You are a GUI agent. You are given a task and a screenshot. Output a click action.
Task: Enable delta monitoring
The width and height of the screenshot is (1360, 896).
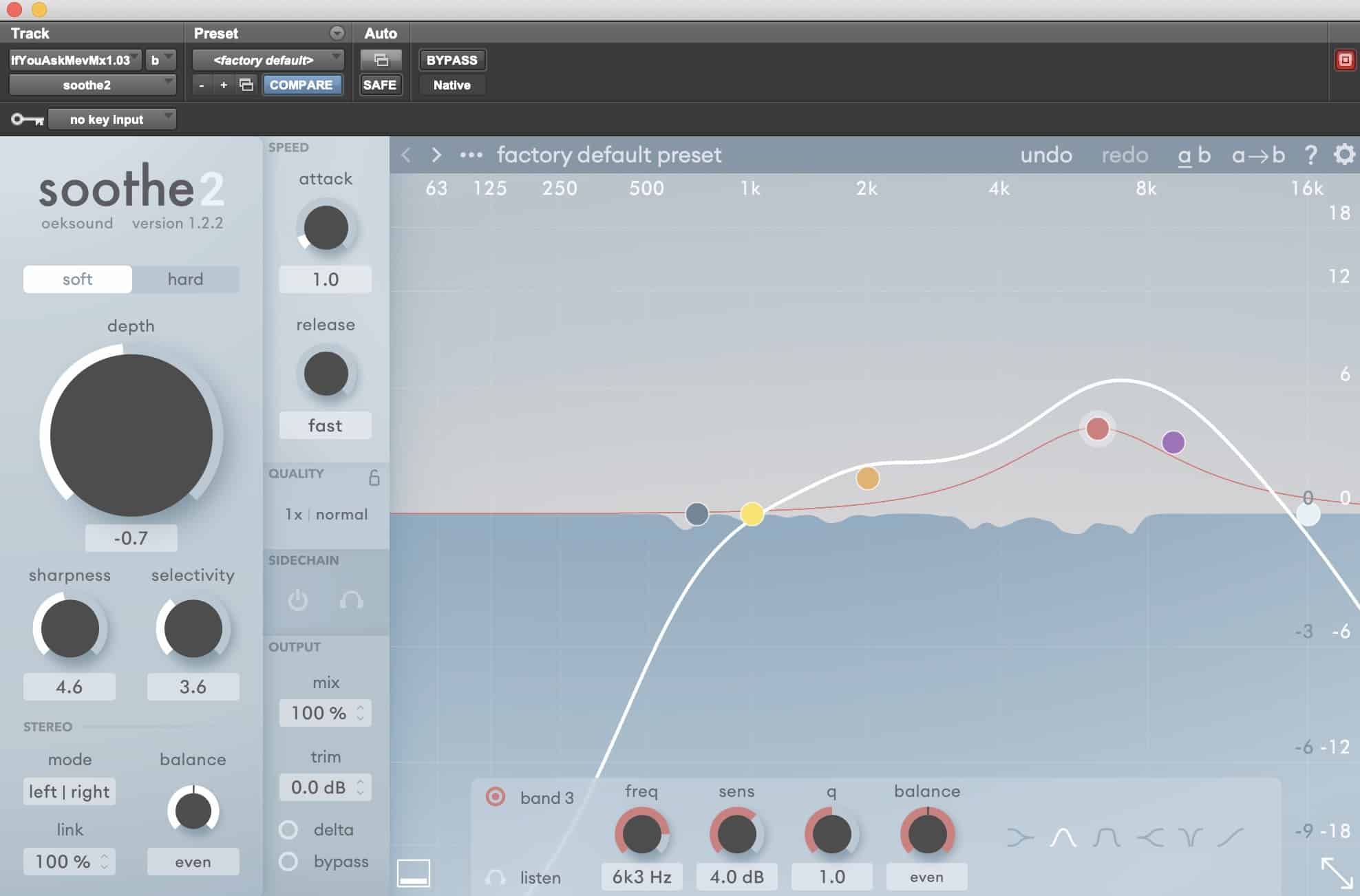coord(290,830)
